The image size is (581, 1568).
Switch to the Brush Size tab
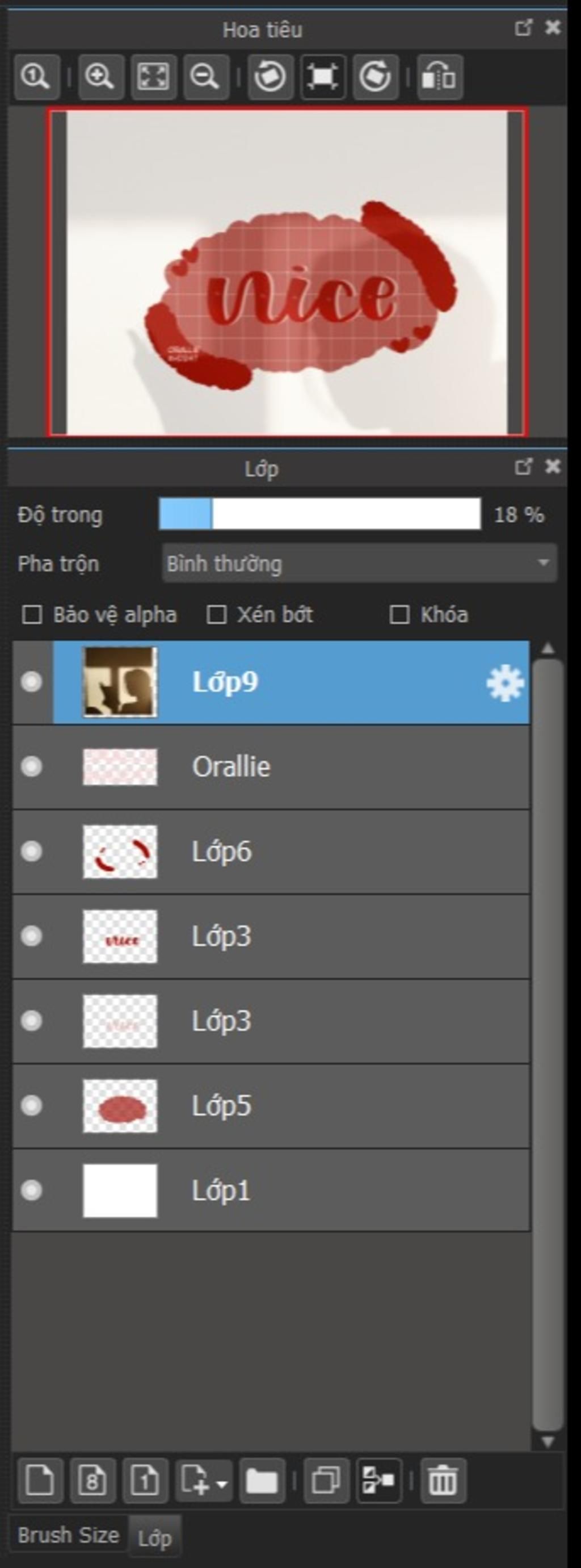coord(68,1536)
